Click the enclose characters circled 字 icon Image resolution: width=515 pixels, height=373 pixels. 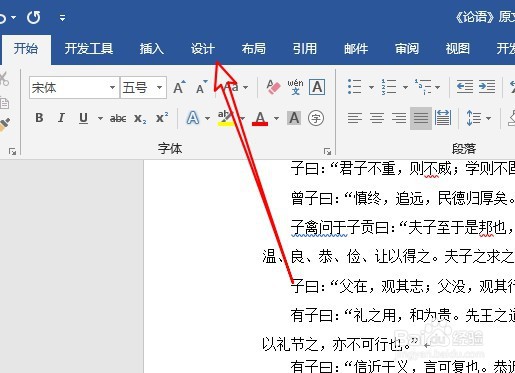(x=316, y=118)
